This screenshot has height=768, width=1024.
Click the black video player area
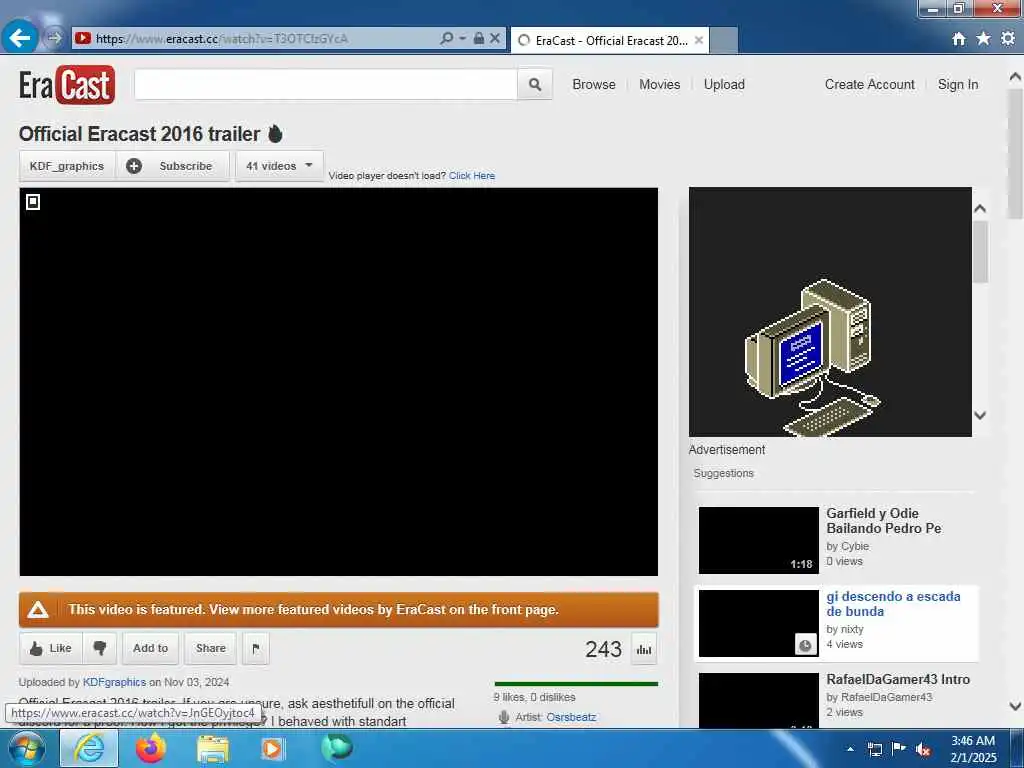(338, 381)
